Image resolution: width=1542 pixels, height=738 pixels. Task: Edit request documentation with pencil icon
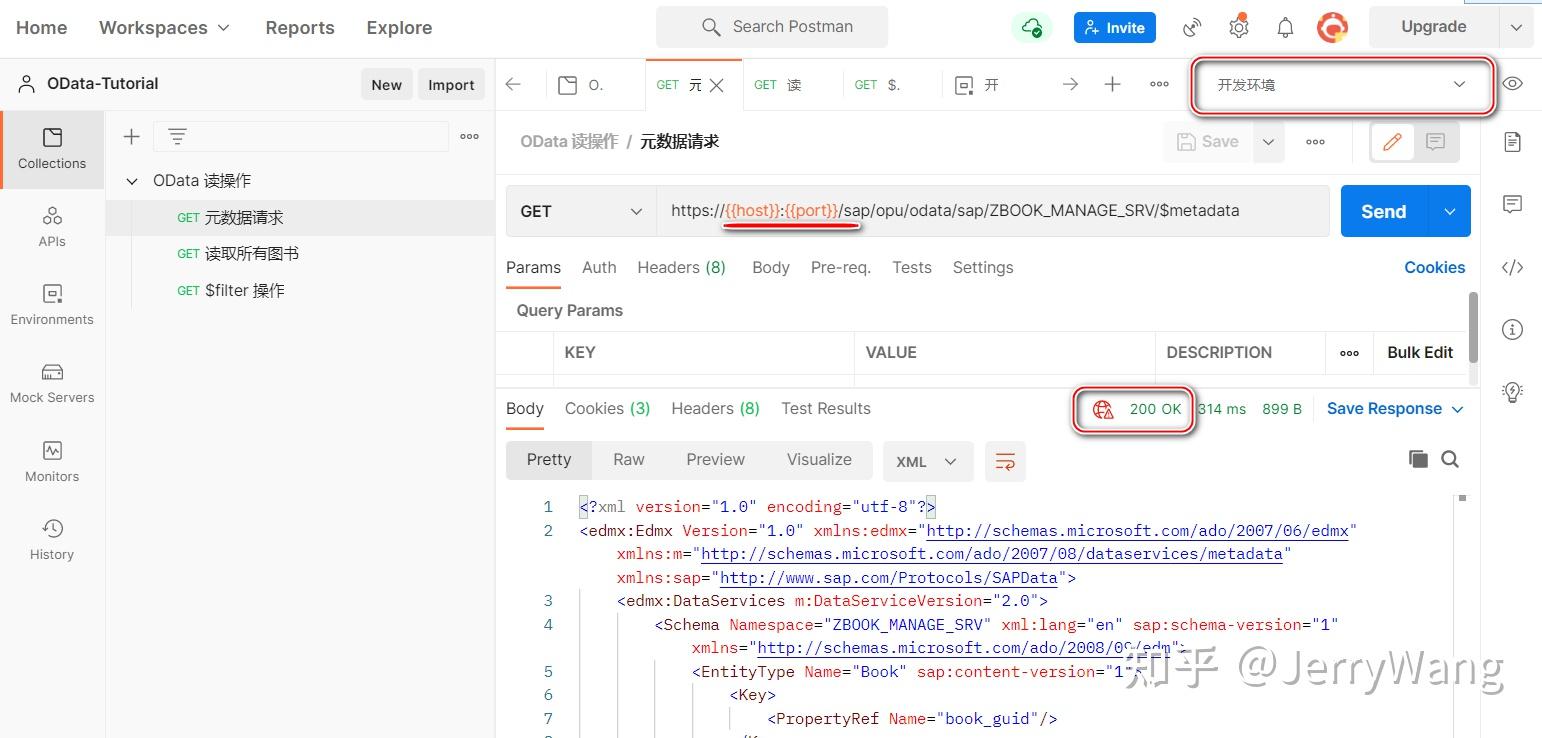point(1392,141)
